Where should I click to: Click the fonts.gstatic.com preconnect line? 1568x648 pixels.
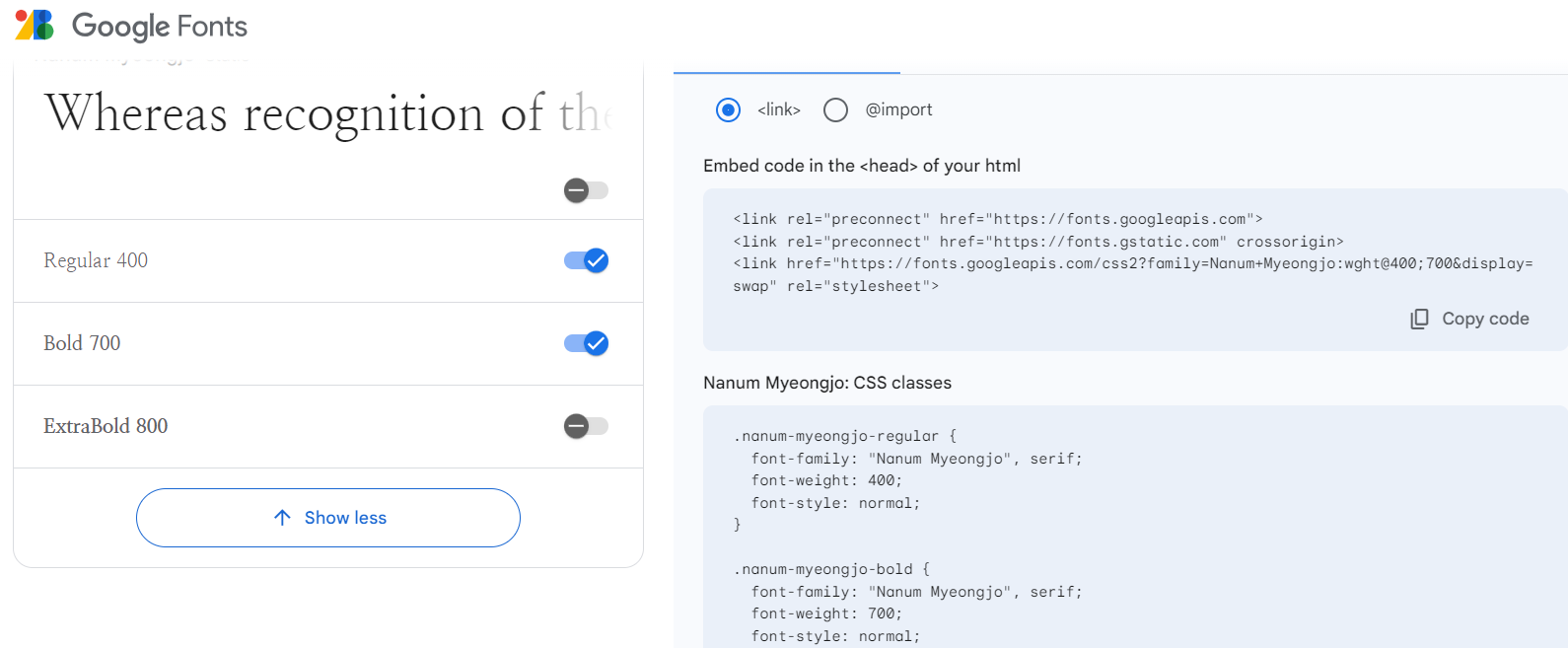[x=1038, y=242]
